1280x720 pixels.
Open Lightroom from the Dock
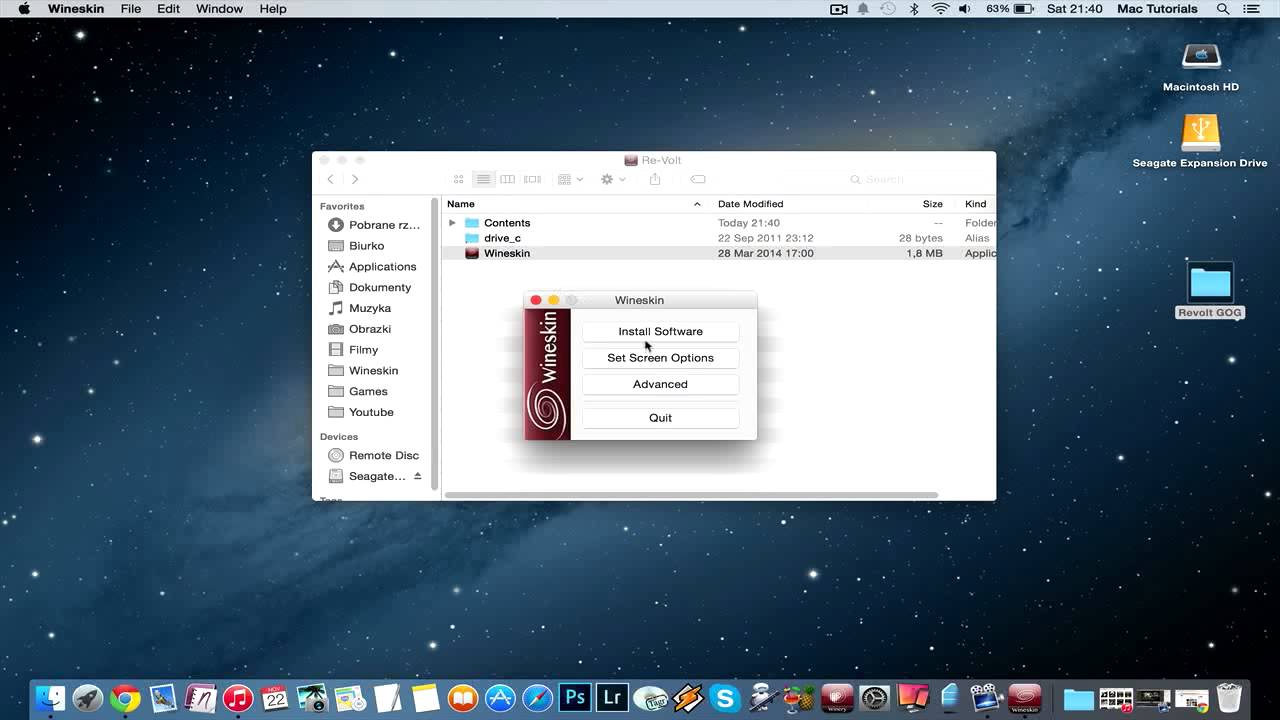click(612, 698)
